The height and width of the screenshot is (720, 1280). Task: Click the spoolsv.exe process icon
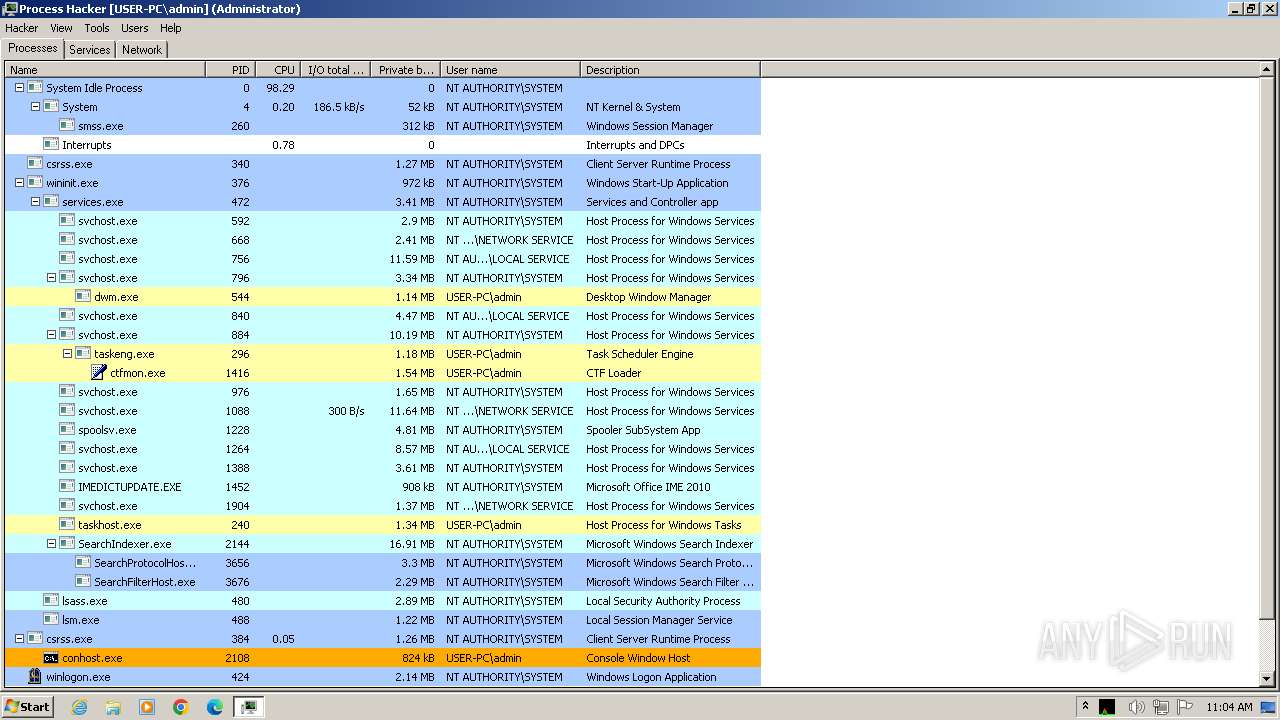click(67, 430)
